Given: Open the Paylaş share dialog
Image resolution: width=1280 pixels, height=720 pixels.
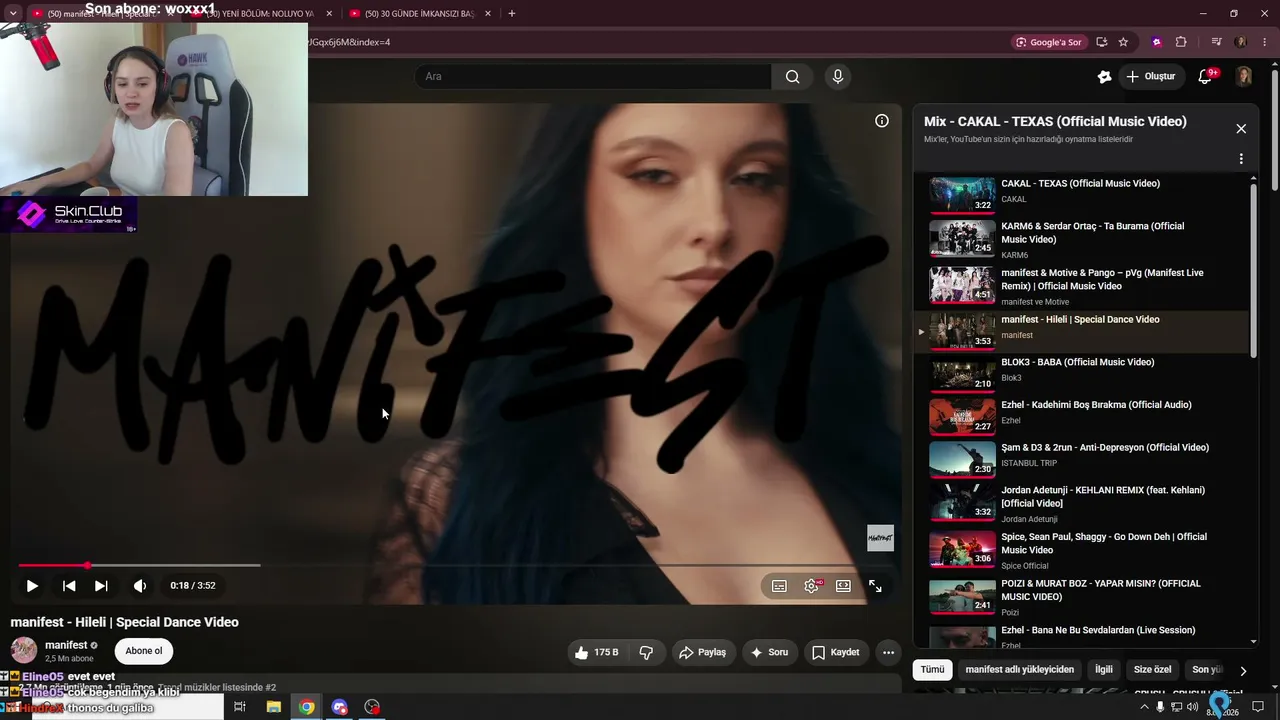Looking at the screenshot, I should (702, 653).
